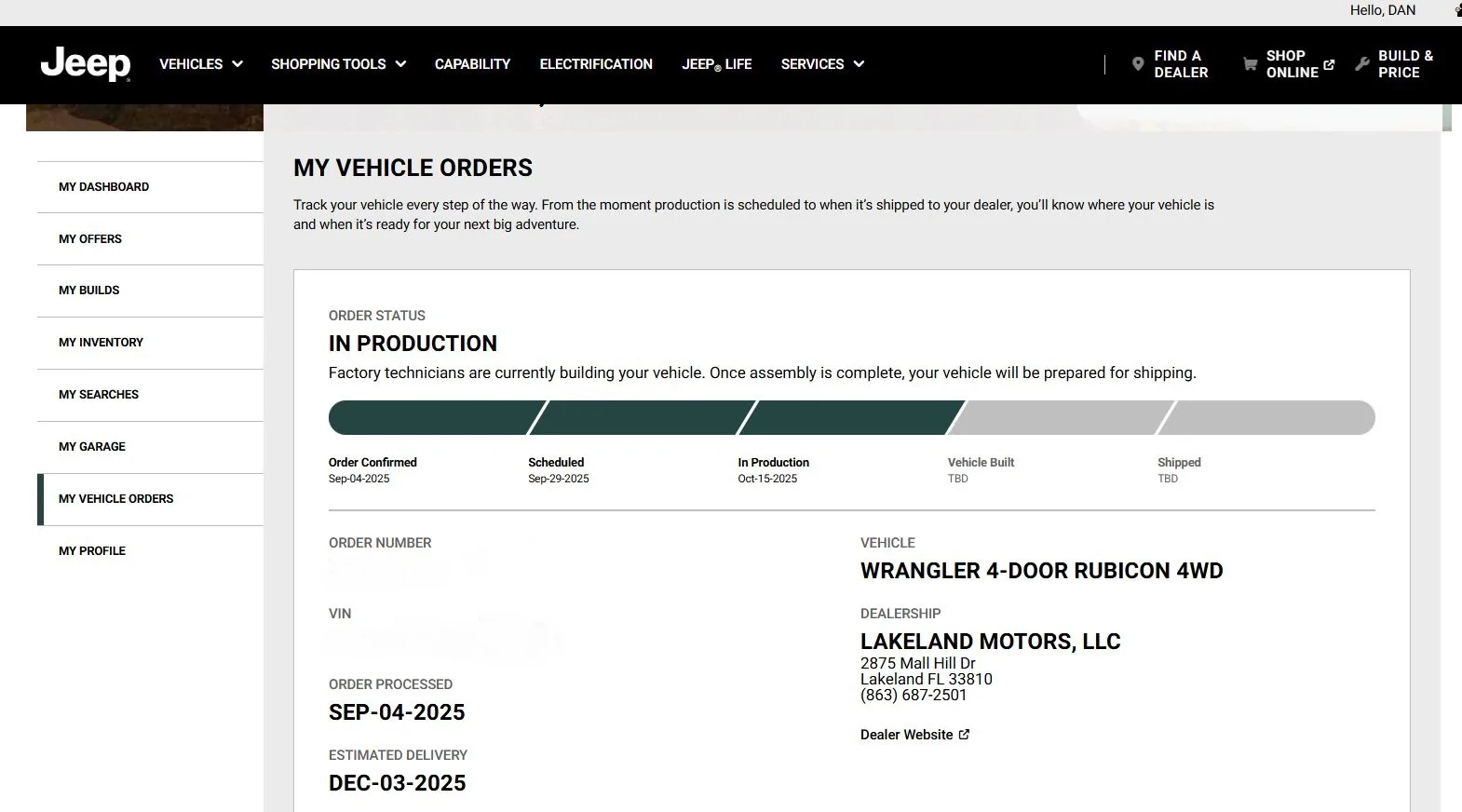Click the Shop Online cart icon
The width and height of the screenshot is (1462, 812).
point(1250,64)
